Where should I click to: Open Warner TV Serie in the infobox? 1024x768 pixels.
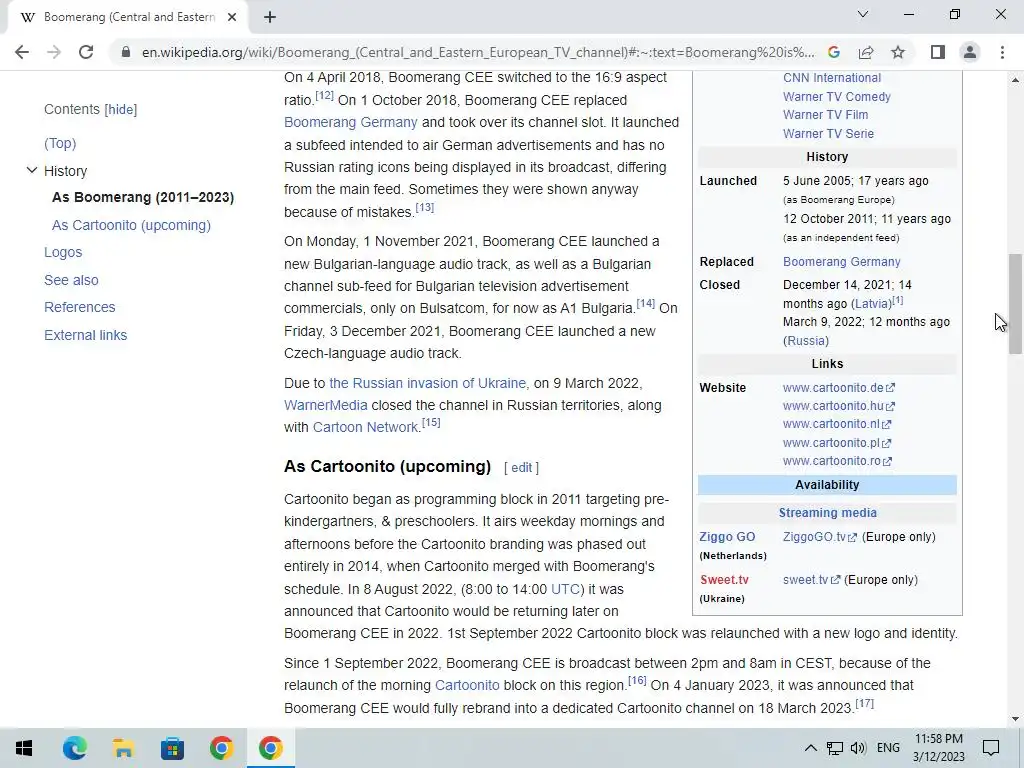click(x=828, y=134)
